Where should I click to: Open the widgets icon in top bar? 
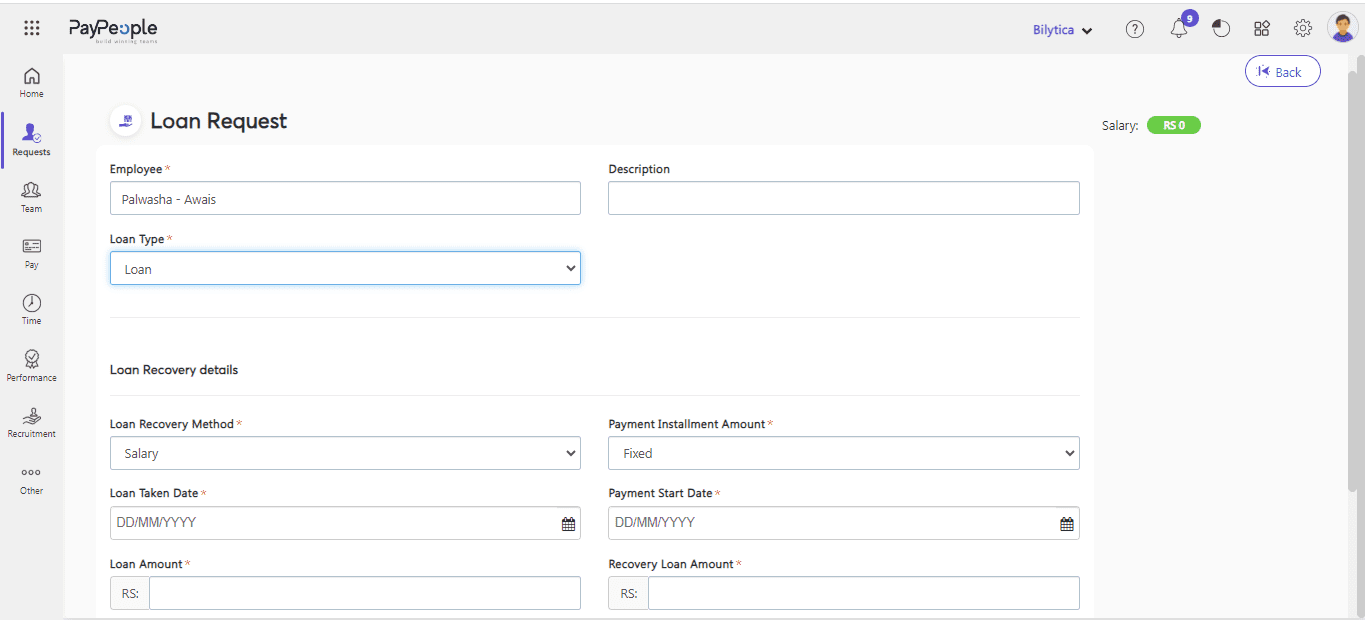pos(1262,29)
